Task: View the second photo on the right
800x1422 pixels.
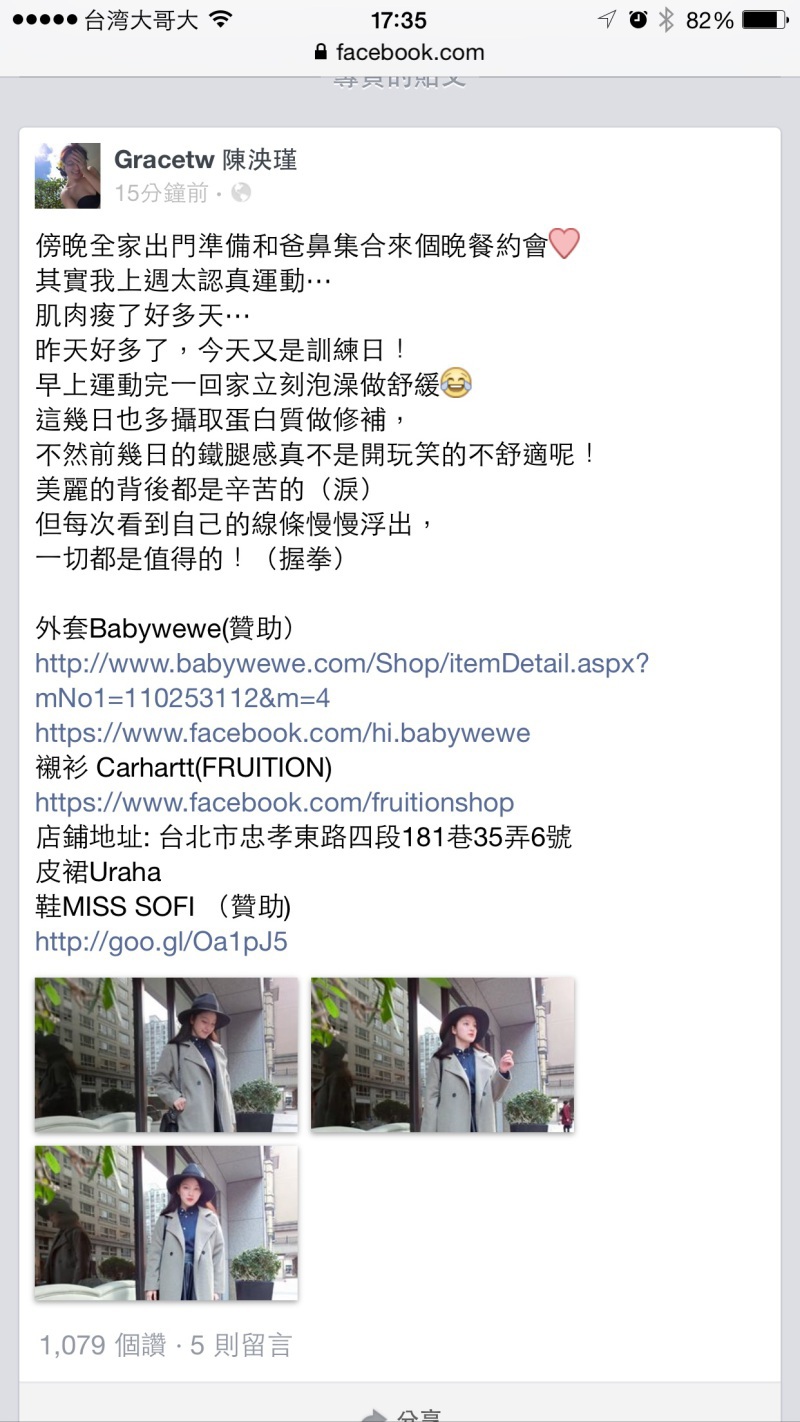Action: tap(442, 1054)
